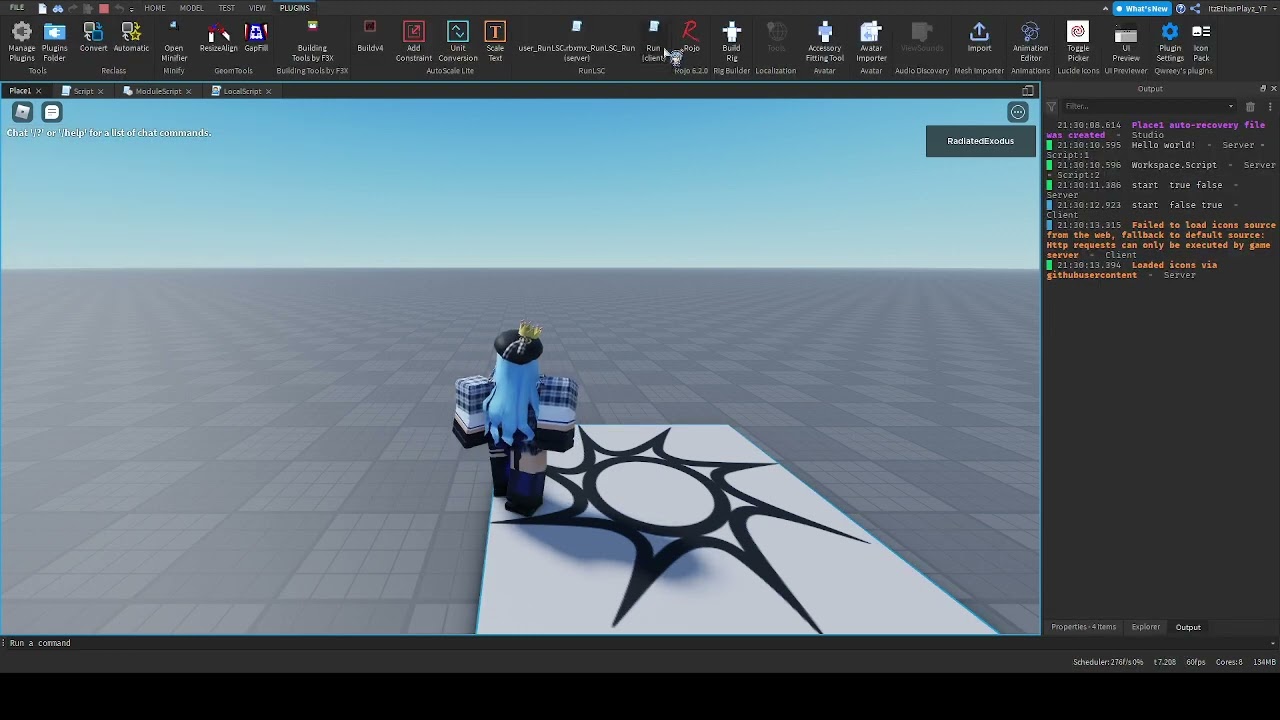Image resolution: width=1280 pixels, height=720 pixels.
Task: Select the Output panel tab at bottom
Action: pos(1188,627)
